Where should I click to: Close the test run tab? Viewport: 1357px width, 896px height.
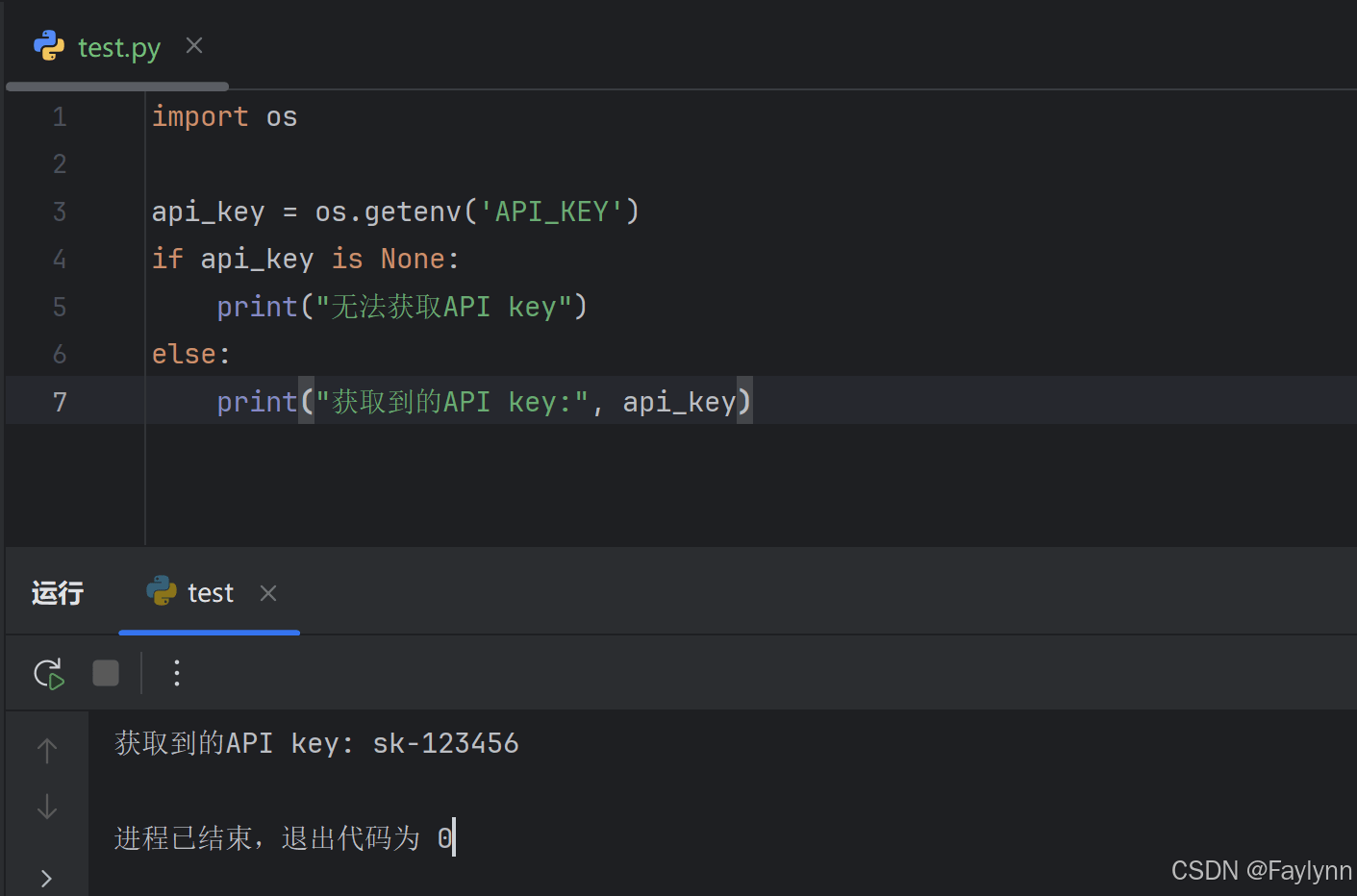[268, 593]
